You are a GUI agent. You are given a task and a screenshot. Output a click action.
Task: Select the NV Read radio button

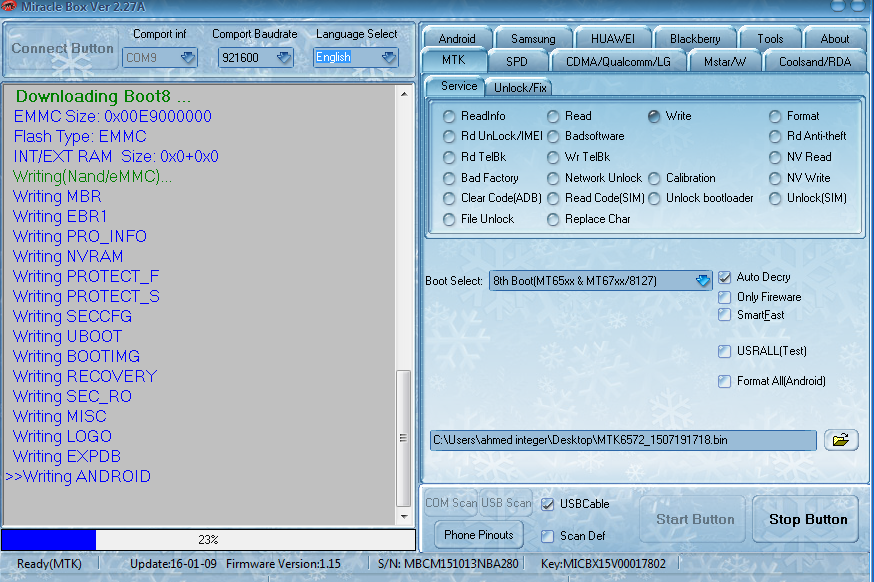click(x=775, y=158)
